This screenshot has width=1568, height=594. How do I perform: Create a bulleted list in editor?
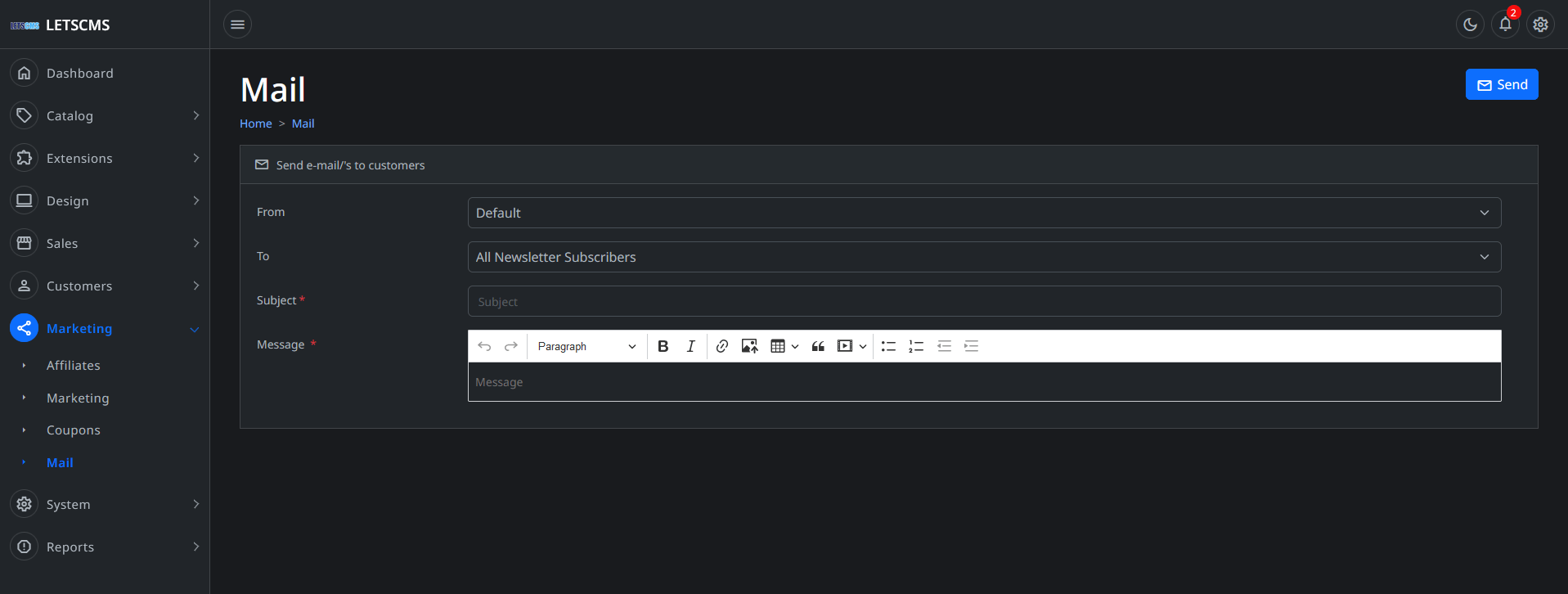point(888,346)
